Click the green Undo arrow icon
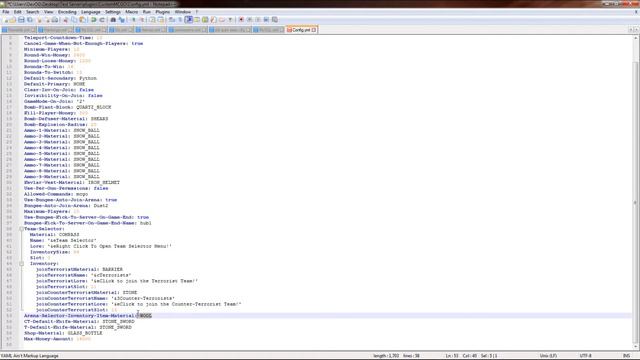The height and width of the screenshot is (360, 640). pyautogui.click(x=93, y=20)
